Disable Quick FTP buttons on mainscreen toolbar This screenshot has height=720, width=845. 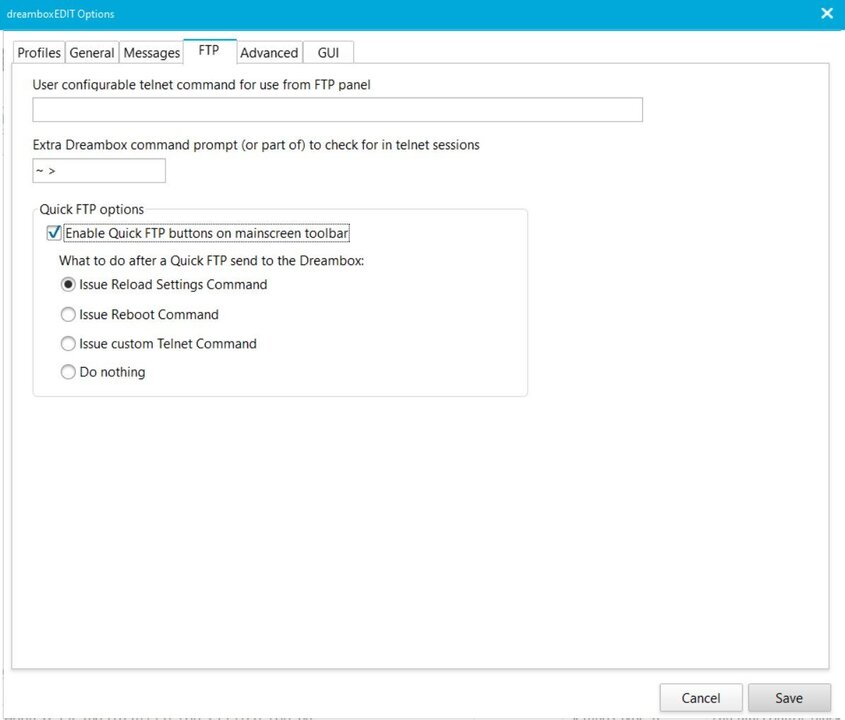click(54, 234)
